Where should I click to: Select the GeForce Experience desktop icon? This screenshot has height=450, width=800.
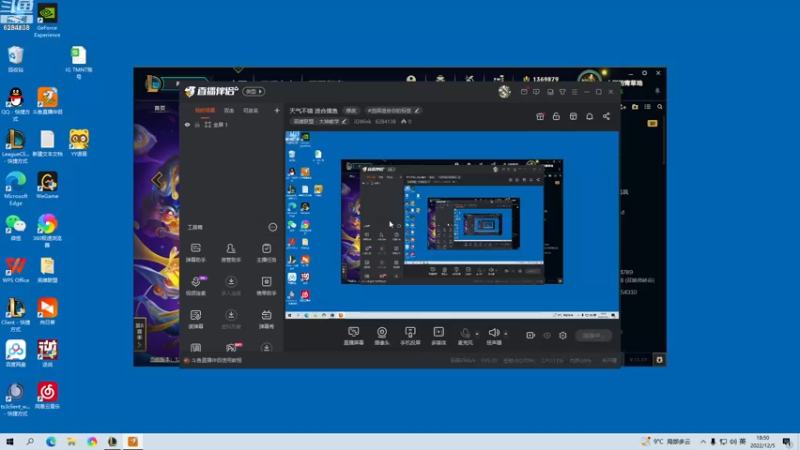tap(47, 20)
